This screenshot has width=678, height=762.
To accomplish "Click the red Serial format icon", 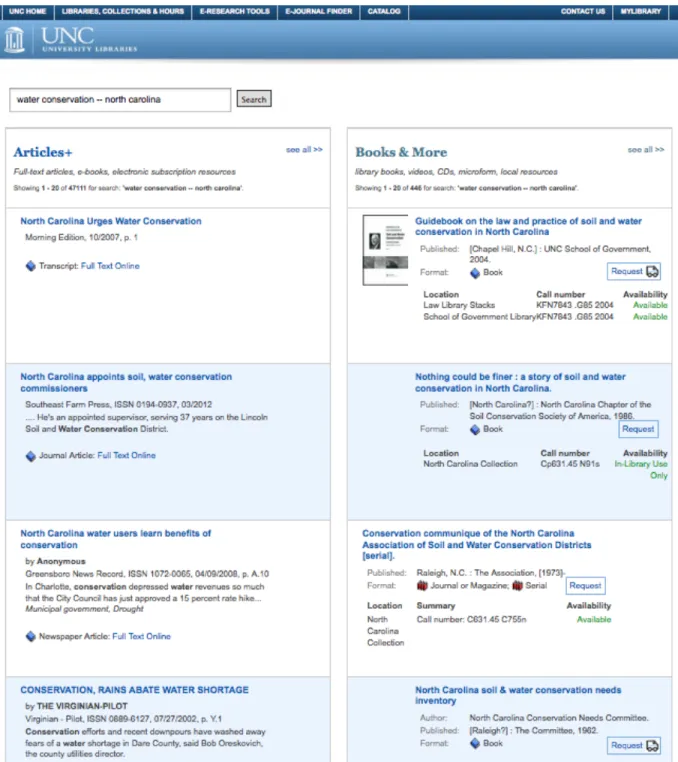I will click(517, 586).
